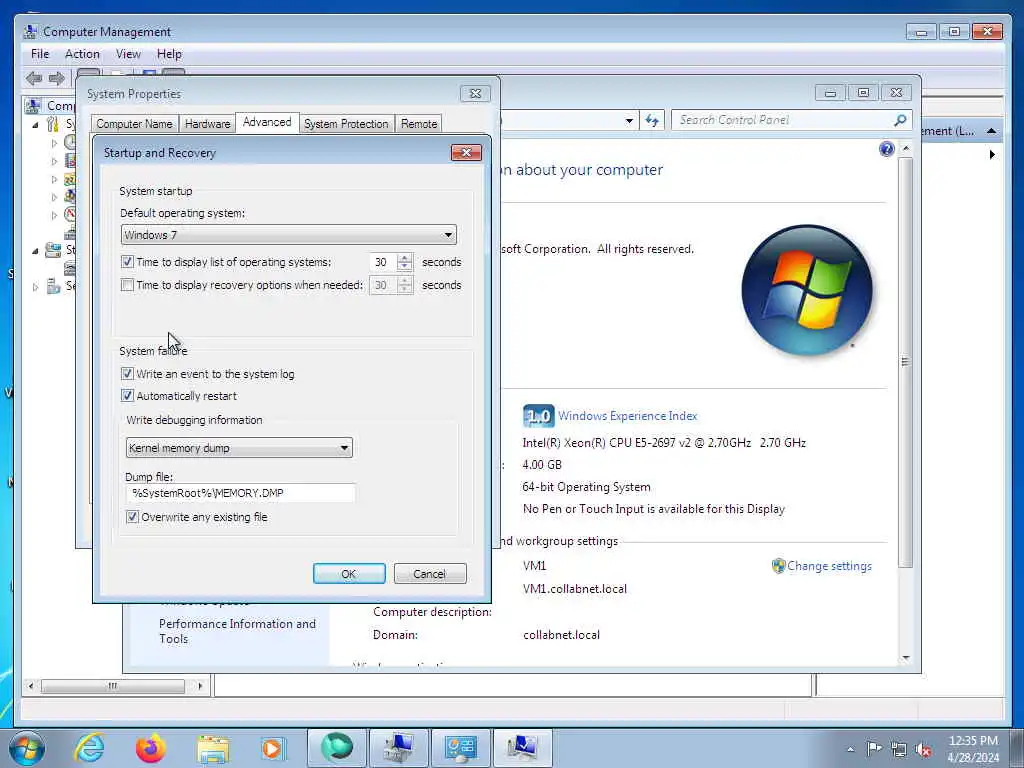Click the Back arrow in Computer Management toolbar
This screenshot has height=768, width=1024.
click(x=34, y=78)
